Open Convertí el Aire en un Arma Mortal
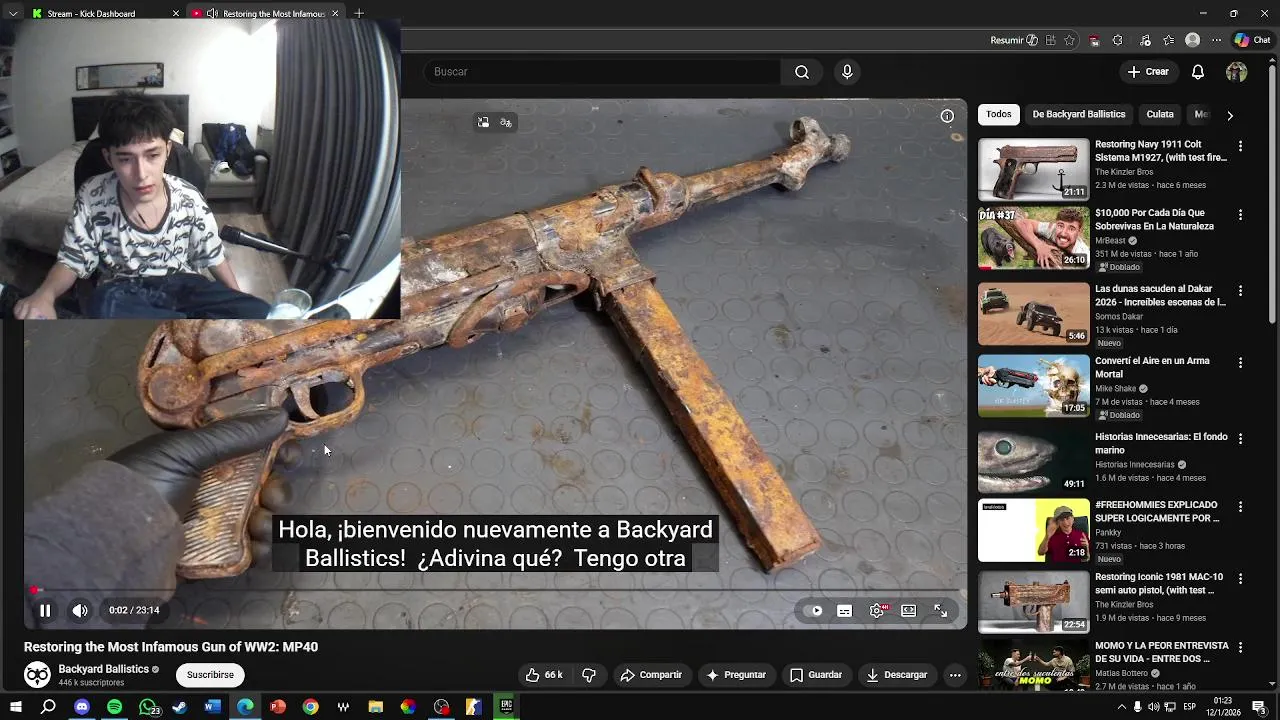 pyautogui.click(x=1152, y=367)
